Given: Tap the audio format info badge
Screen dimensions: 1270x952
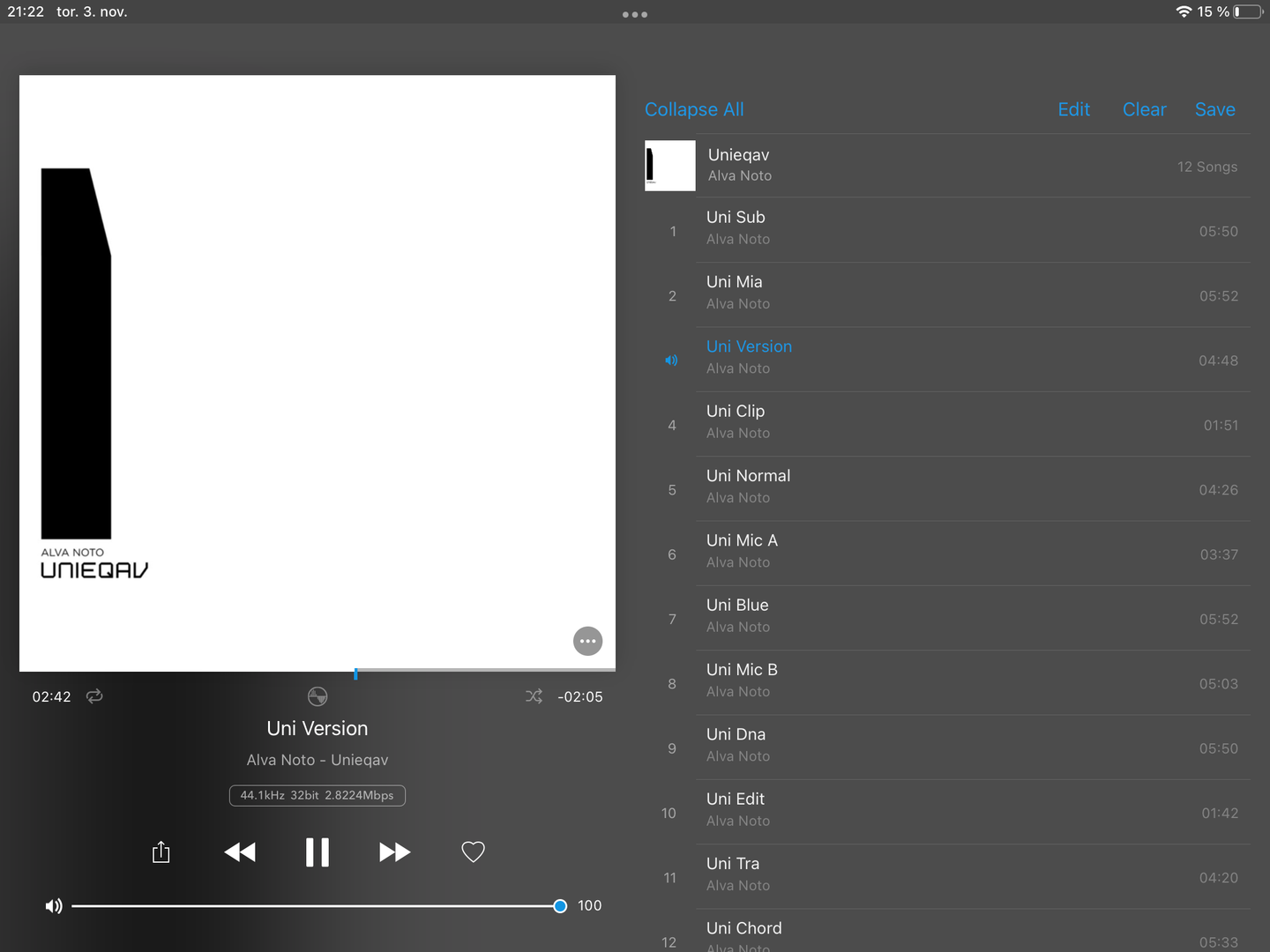Looking at the screenshot, I should point(317,795).
